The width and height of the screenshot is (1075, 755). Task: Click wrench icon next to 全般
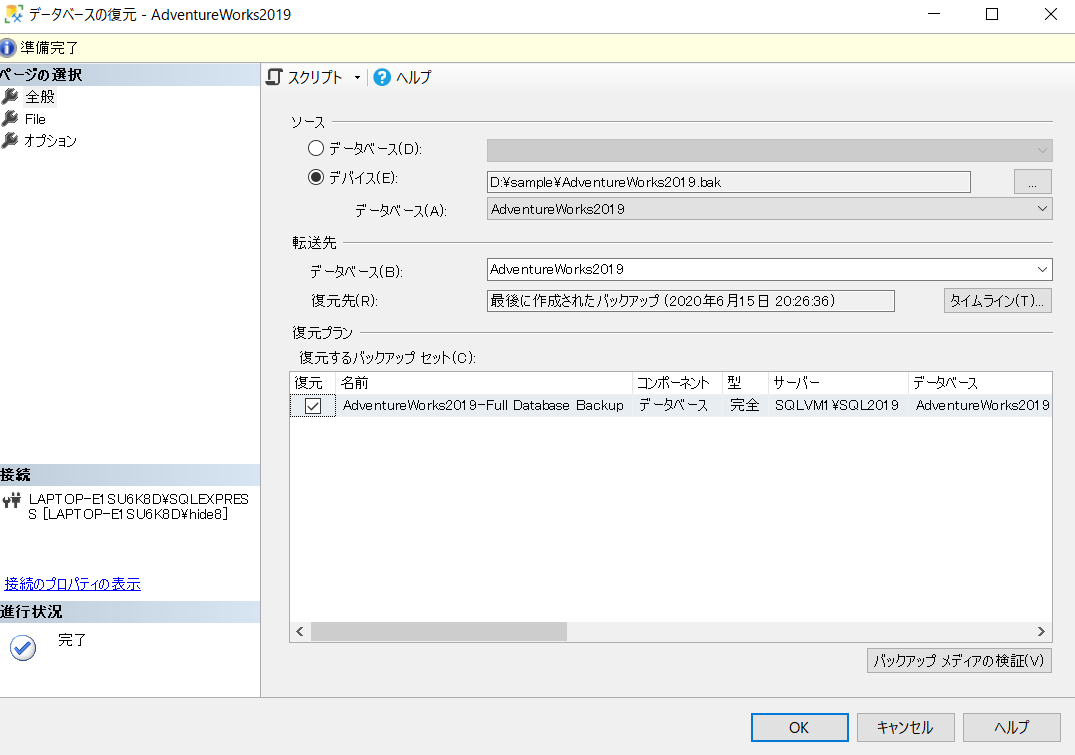(x=10, y=96)
